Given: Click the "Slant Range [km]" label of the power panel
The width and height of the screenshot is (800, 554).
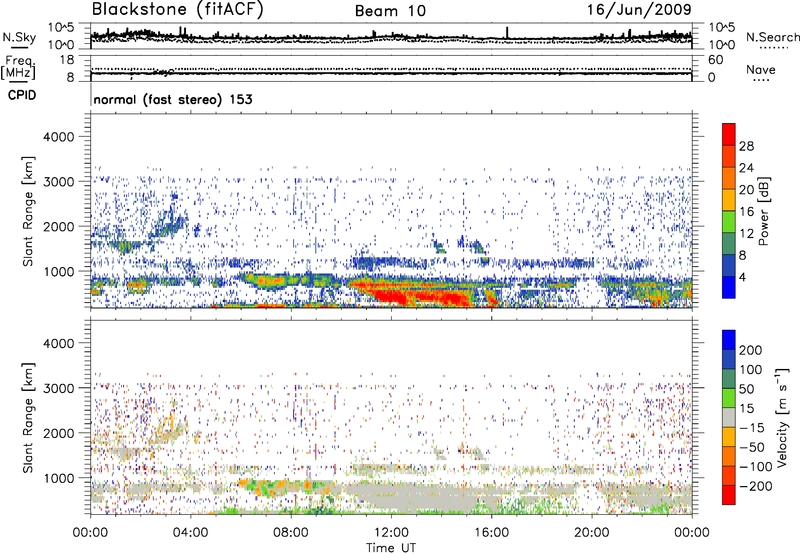Looking at the screenshot, I should 29,211.
